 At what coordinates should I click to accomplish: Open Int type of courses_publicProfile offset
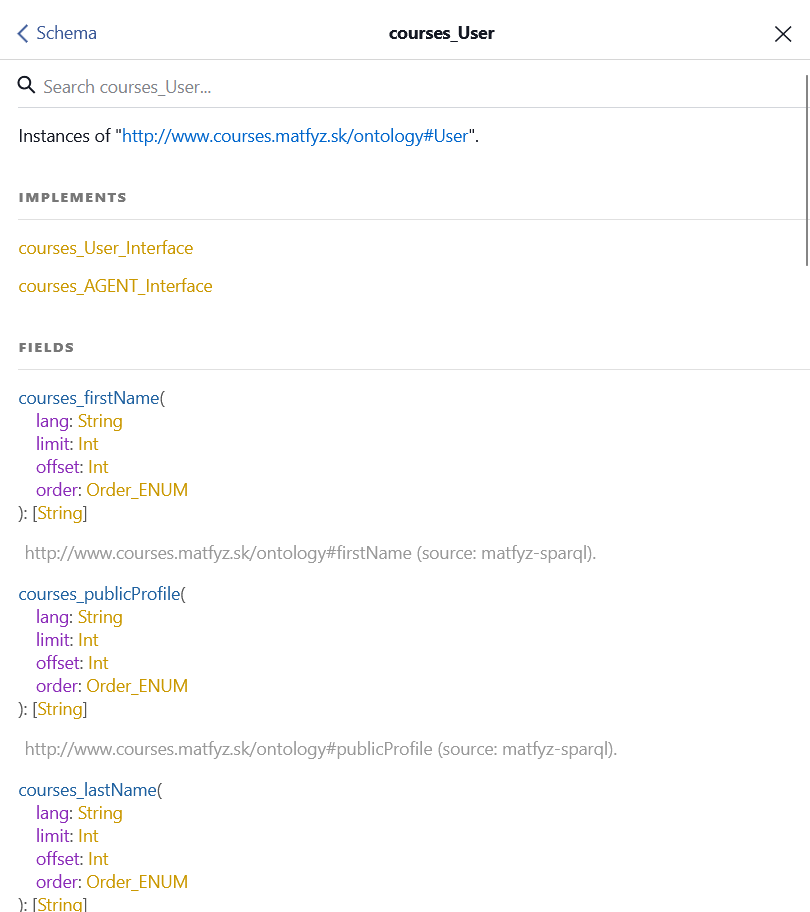click(x=98, y=663)
